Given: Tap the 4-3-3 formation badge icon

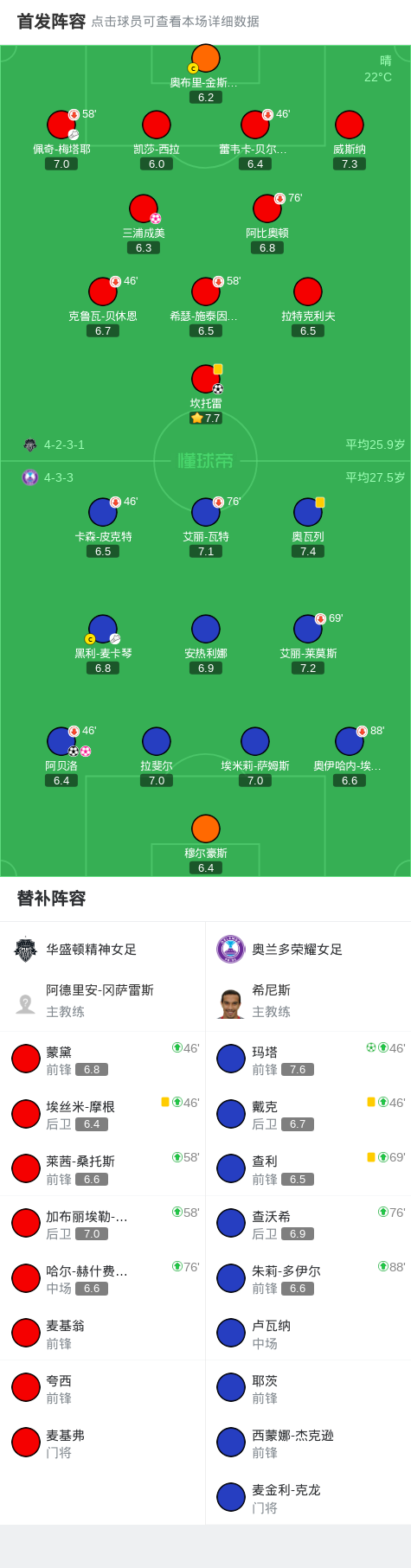Looking at the screenshot, I should pos(30,477).
